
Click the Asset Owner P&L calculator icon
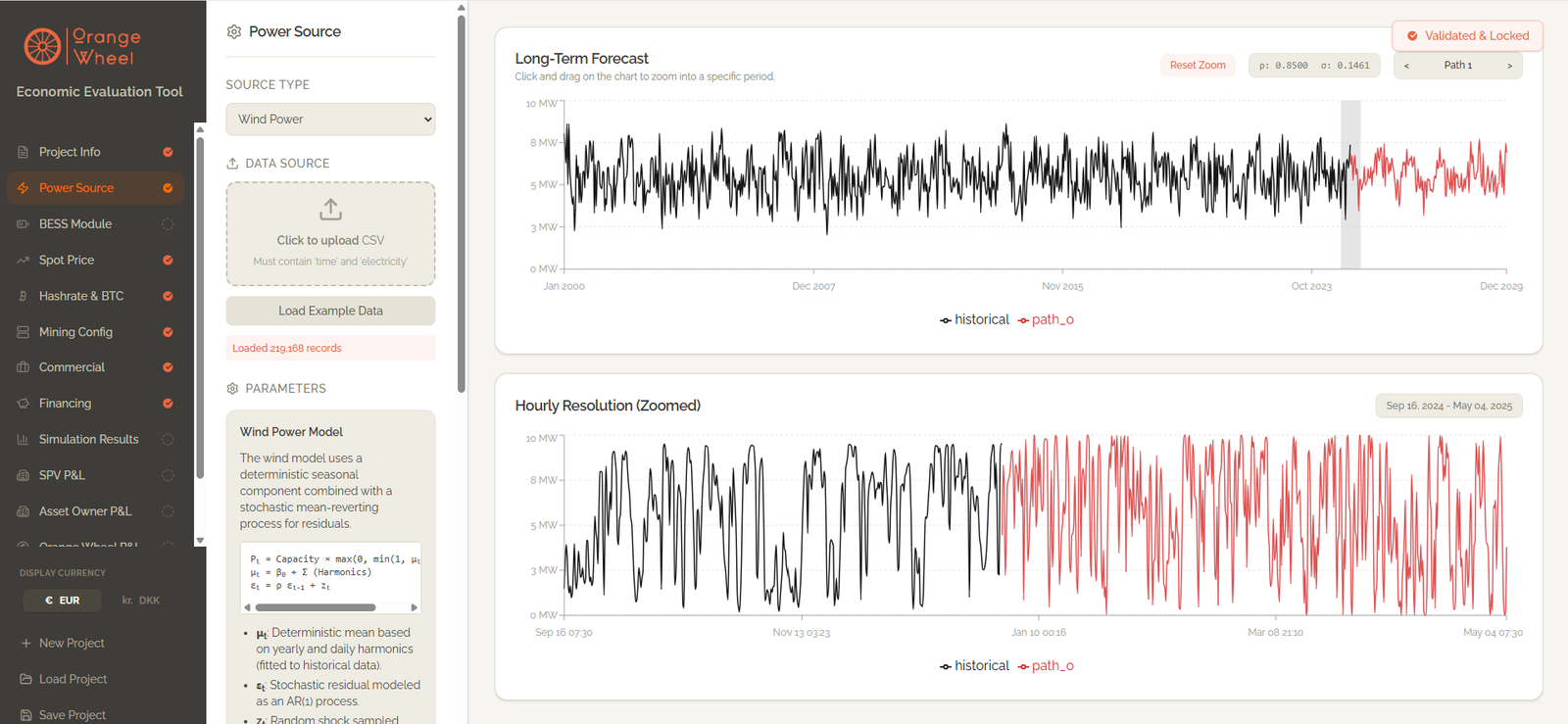click(x=23, y=511)
